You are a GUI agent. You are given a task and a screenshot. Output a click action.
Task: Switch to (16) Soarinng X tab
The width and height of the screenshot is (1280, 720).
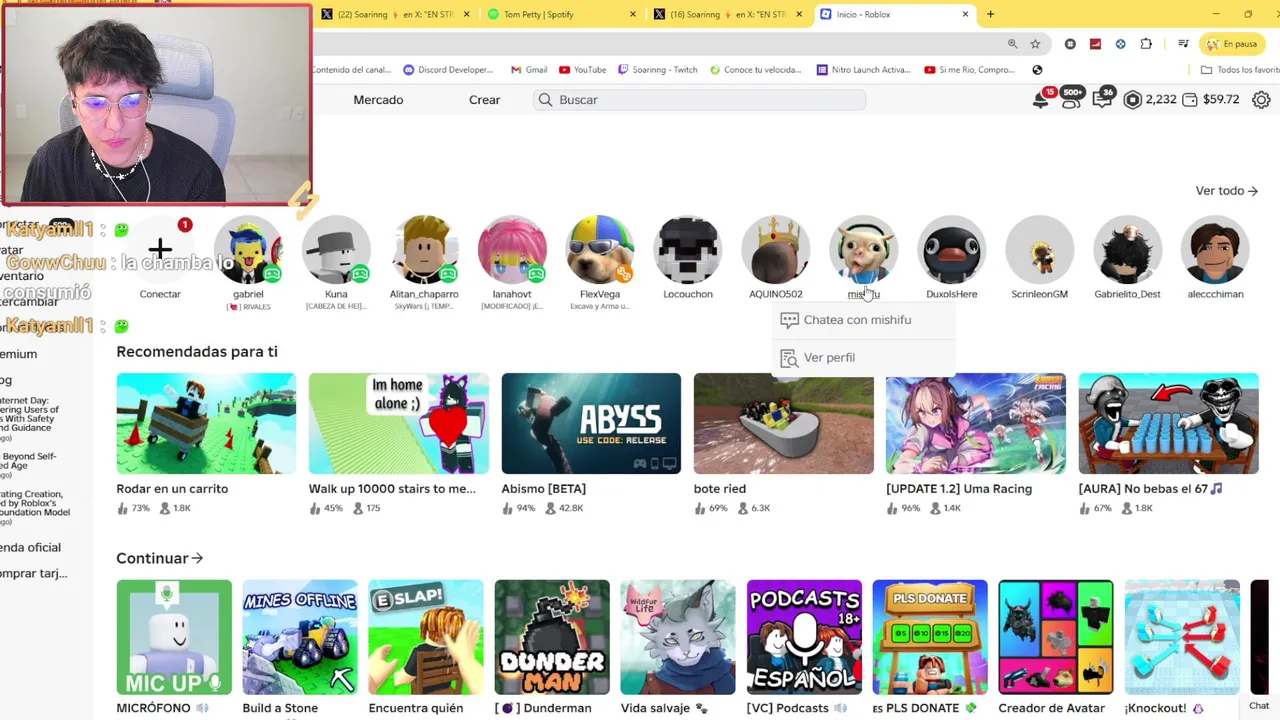[x=728, y=14]
